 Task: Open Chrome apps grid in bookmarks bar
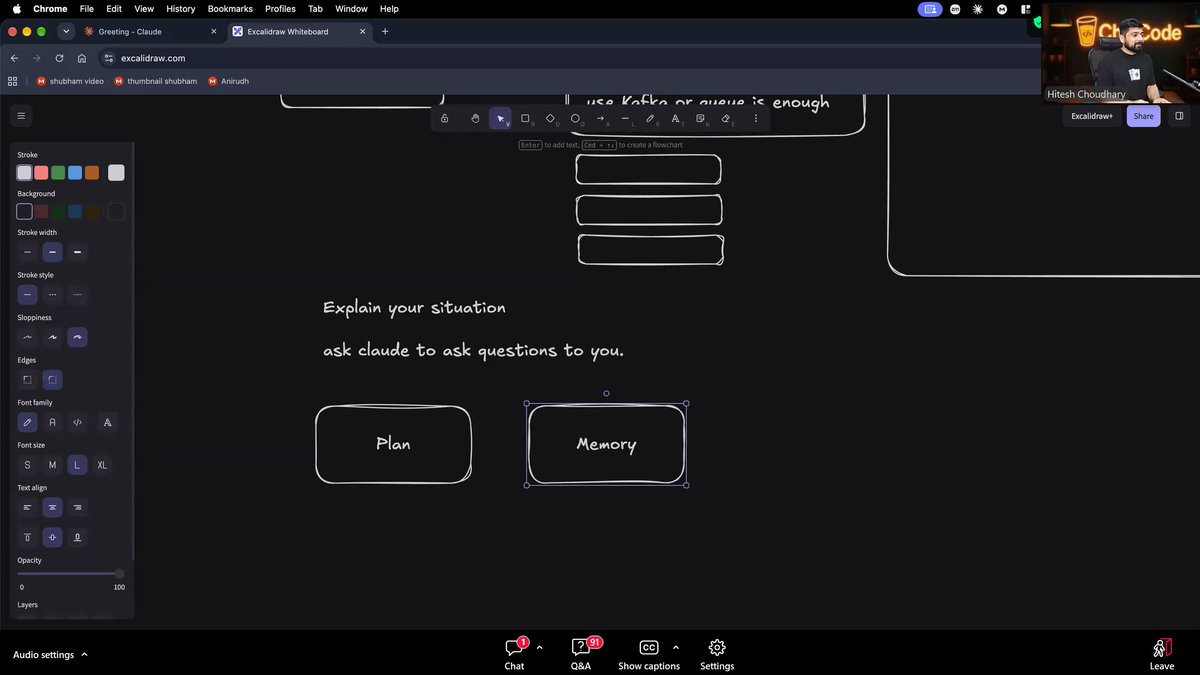(x=13, y=81)
